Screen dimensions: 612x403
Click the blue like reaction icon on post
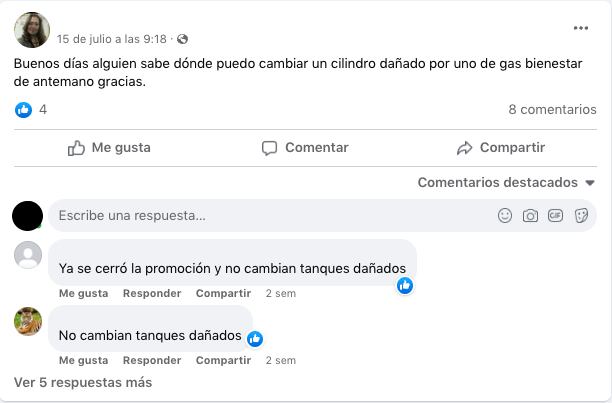tap(23, 110)
